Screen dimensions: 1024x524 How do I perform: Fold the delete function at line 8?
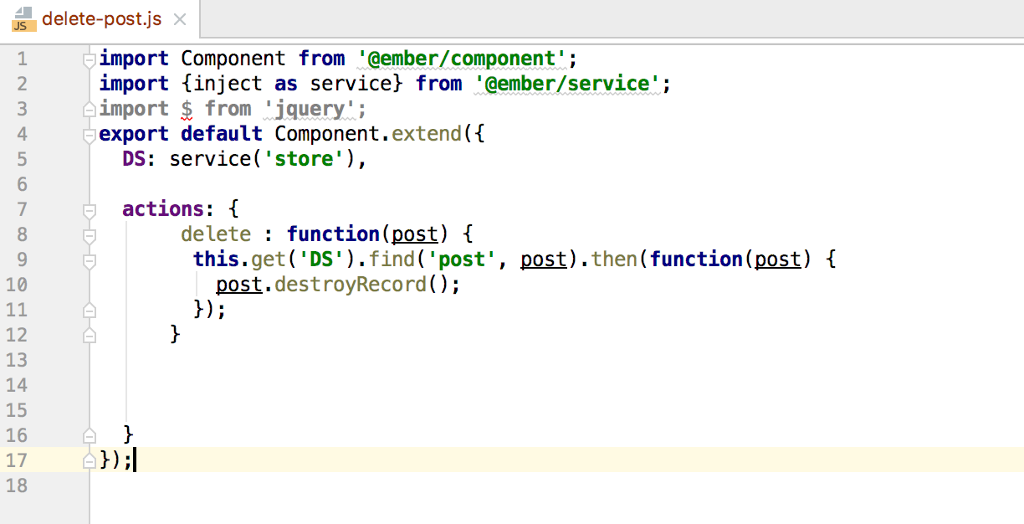click(89, 235)
